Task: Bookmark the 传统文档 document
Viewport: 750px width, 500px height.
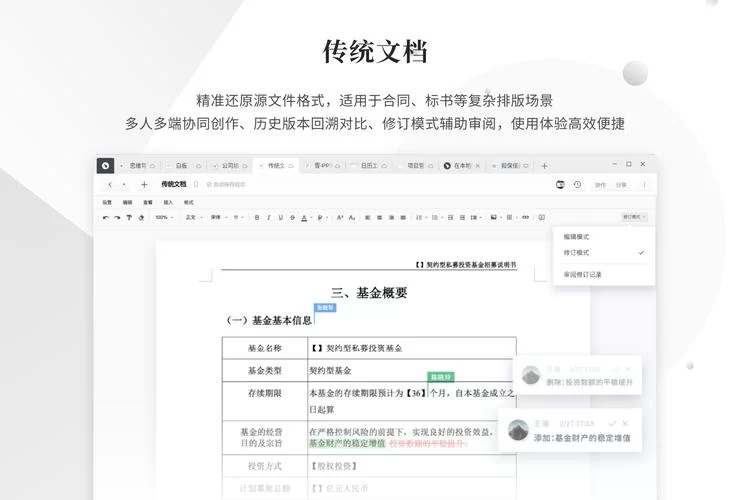Action: [x=196, y=185]
